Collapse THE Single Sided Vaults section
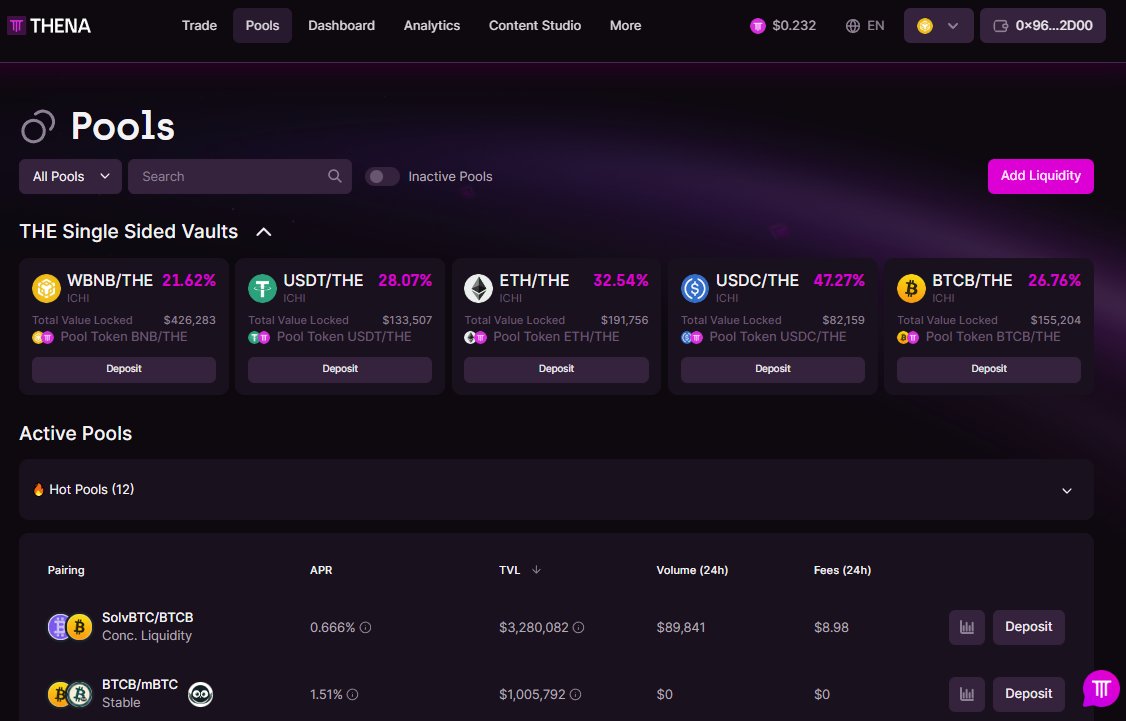Image resolution: width=1126 pixels, height=721 pixels. (x=264, y=232)
